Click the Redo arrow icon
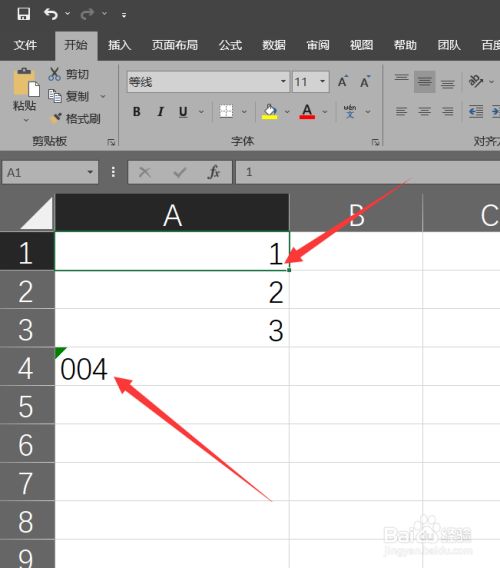 pyautogui.click(x=87, y=14)
